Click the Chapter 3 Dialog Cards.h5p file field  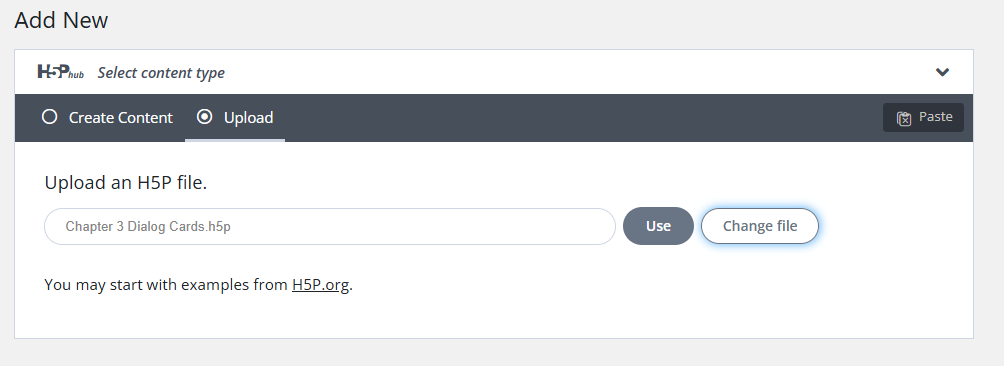pyautogui.click(x=330, y=227)
